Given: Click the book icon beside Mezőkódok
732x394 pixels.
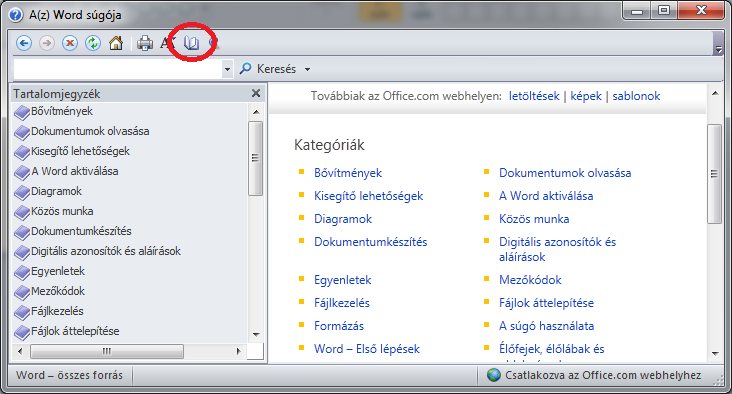Looking at the screenshot, I should pyautogui.click(x=22, y=293).
